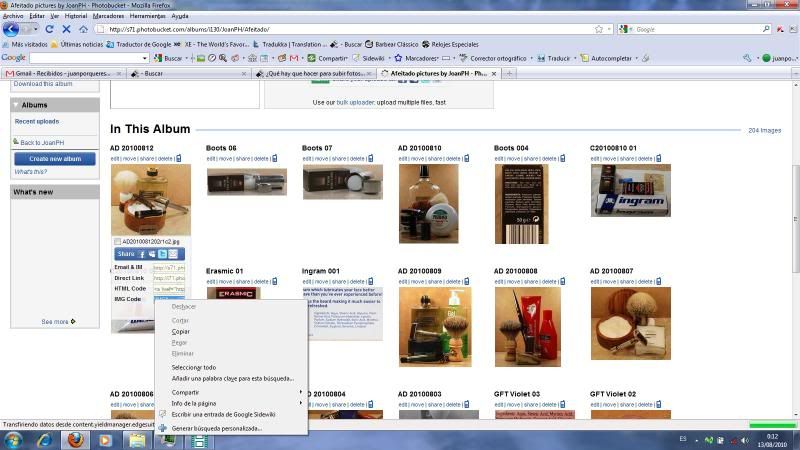The height and width of the screenshot is (450, 800).
Task: Switch to '¿Qué hay que hacer para subir fotos' tab
Action: 313,73
